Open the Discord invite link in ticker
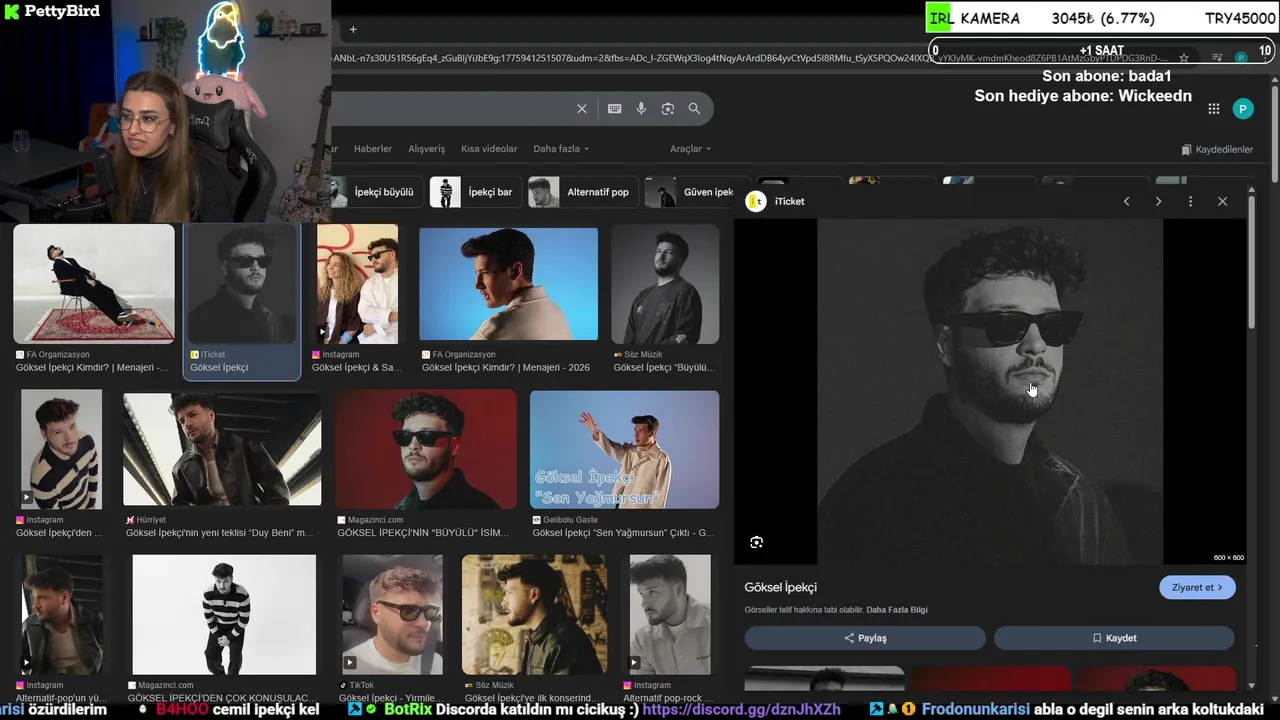The image size is (1280, 720). click(741, 709)
